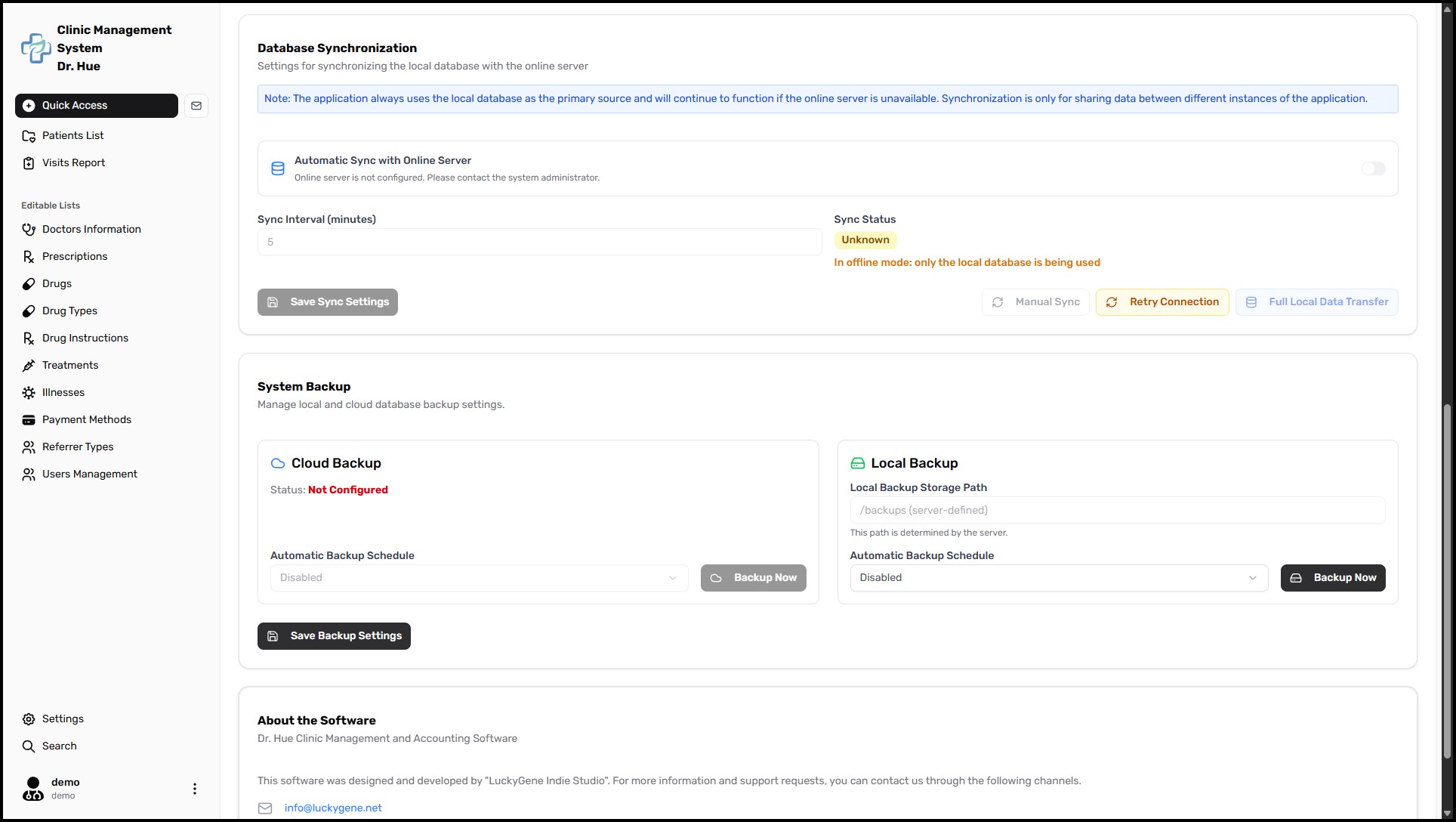Click the Search magnifier icon
The image size is (1456, 822).
pyautogui.click(x=29, y=746)
